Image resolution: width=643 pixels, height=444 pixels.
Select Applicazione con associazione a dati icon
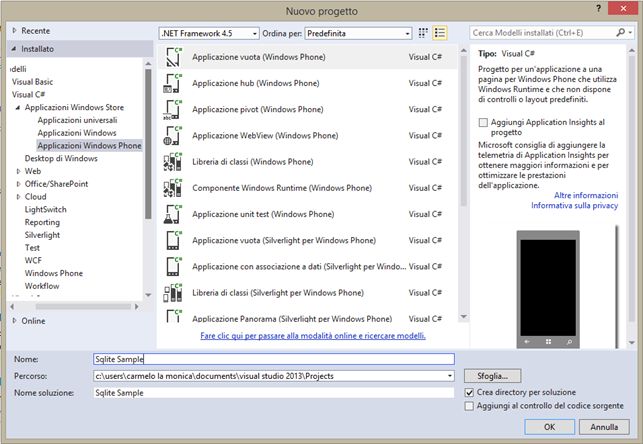tap(173, 267)
